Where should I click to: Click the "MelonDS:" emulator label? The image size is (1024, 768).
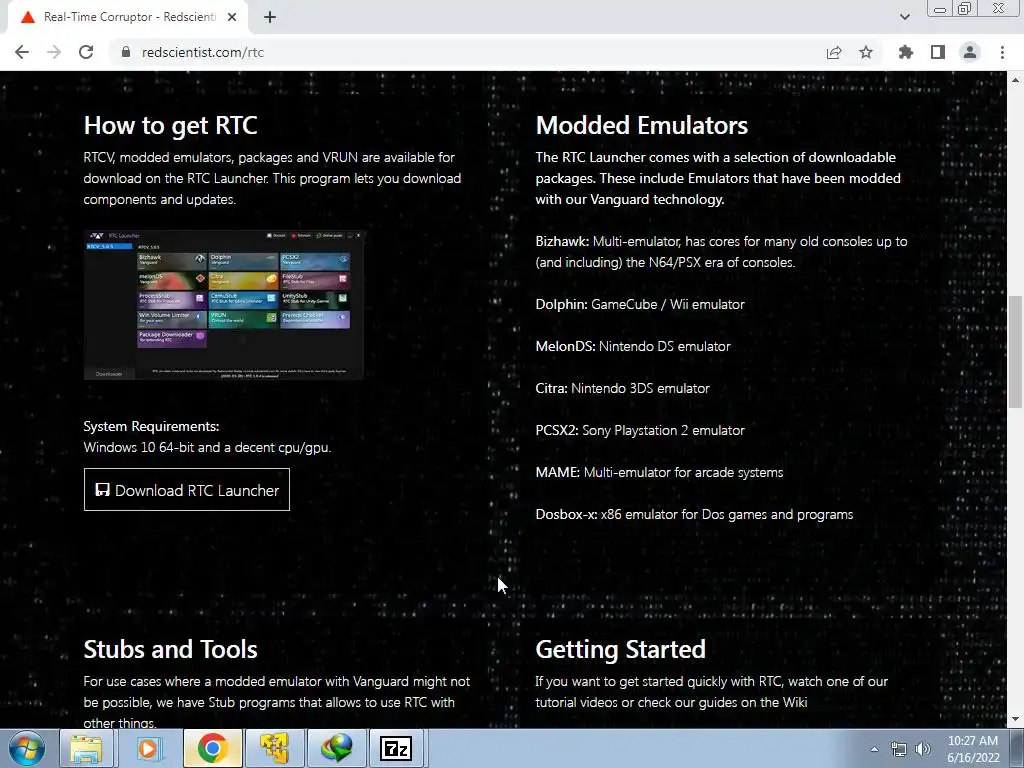click(566, 346)
